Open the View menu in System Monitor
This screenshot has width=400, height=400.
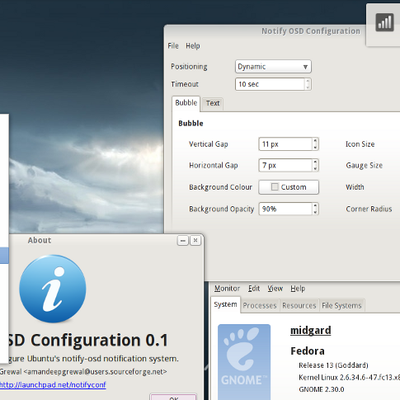coord(275,288)
